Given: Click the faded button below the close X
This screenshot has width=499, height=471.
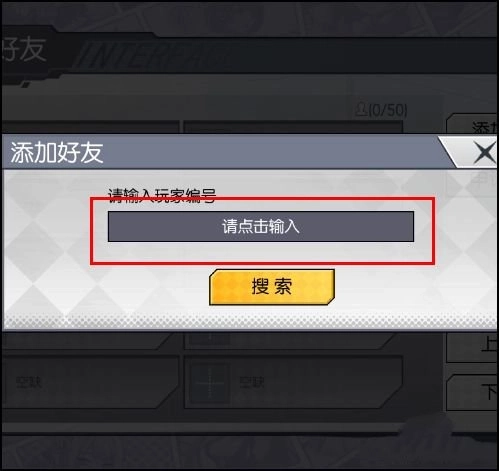Looking at the screenshot, I should pyautogui.click(x=472, y=183).
